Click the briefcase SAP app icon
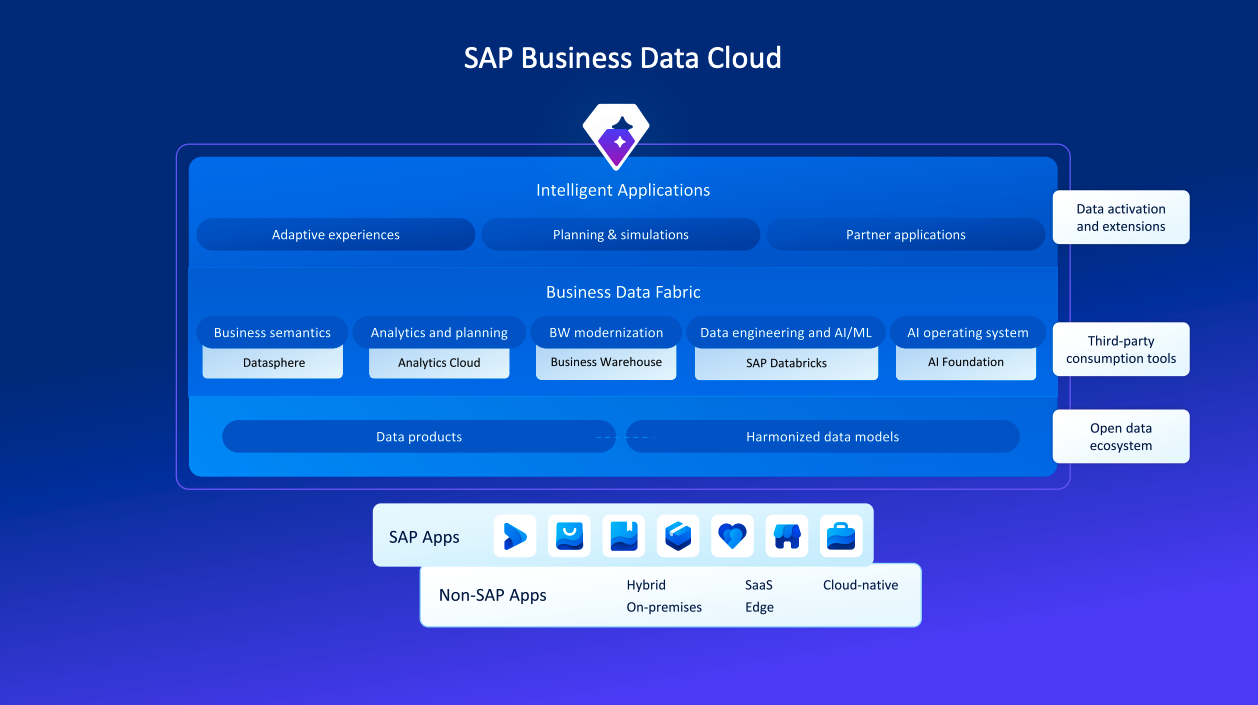Image resolution: width=1258 pixels, height=705 pixels. pos(841,536)
